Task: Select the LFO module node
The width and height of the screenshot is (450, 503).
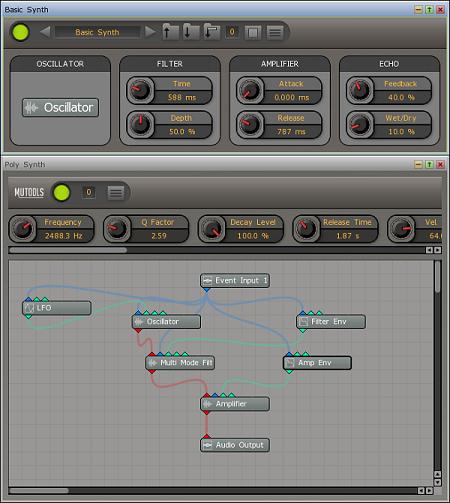Action: click(x=57, y=308)
